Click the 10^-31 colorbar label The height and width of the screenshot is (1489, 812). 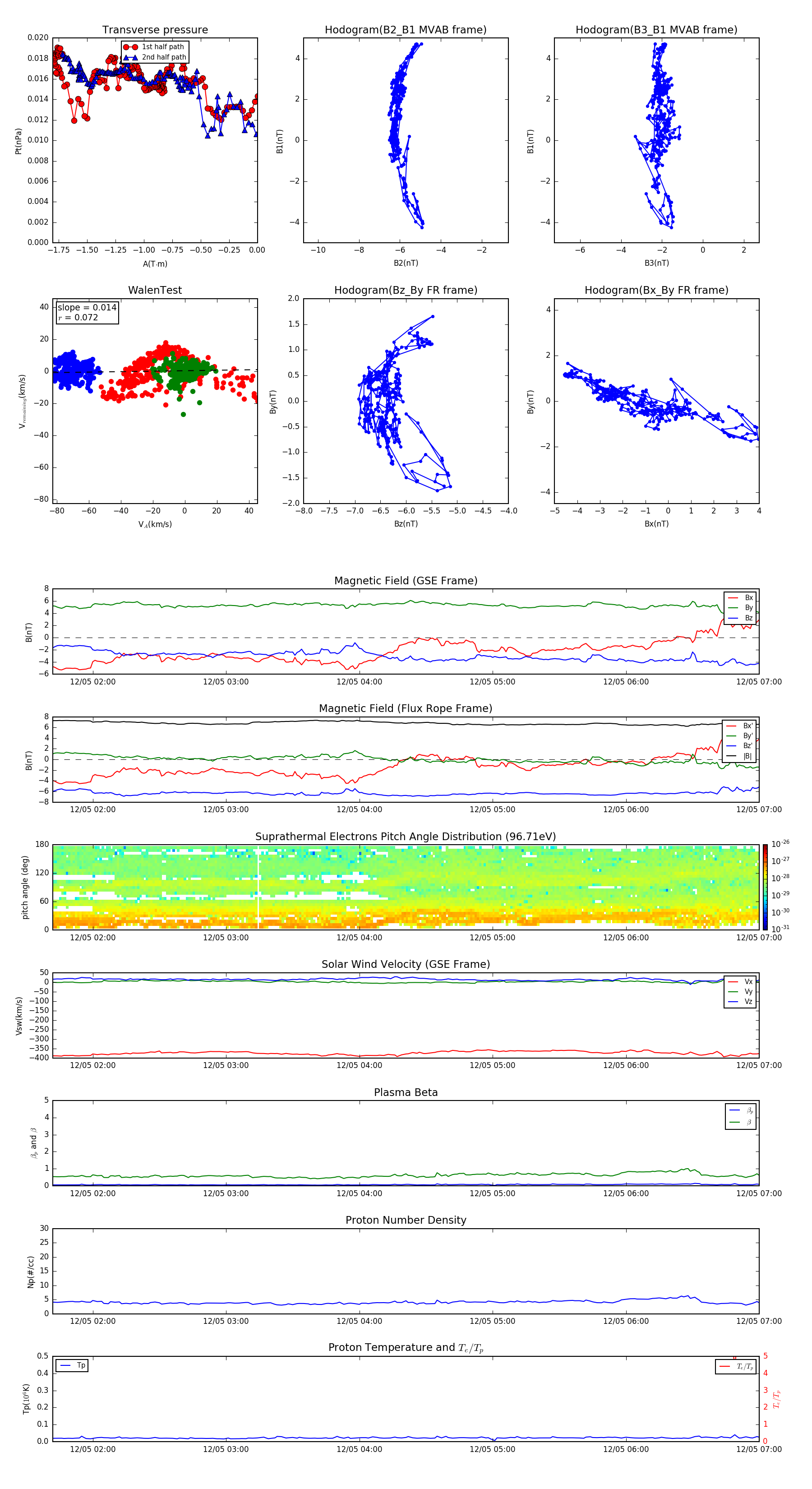point(780,929)
